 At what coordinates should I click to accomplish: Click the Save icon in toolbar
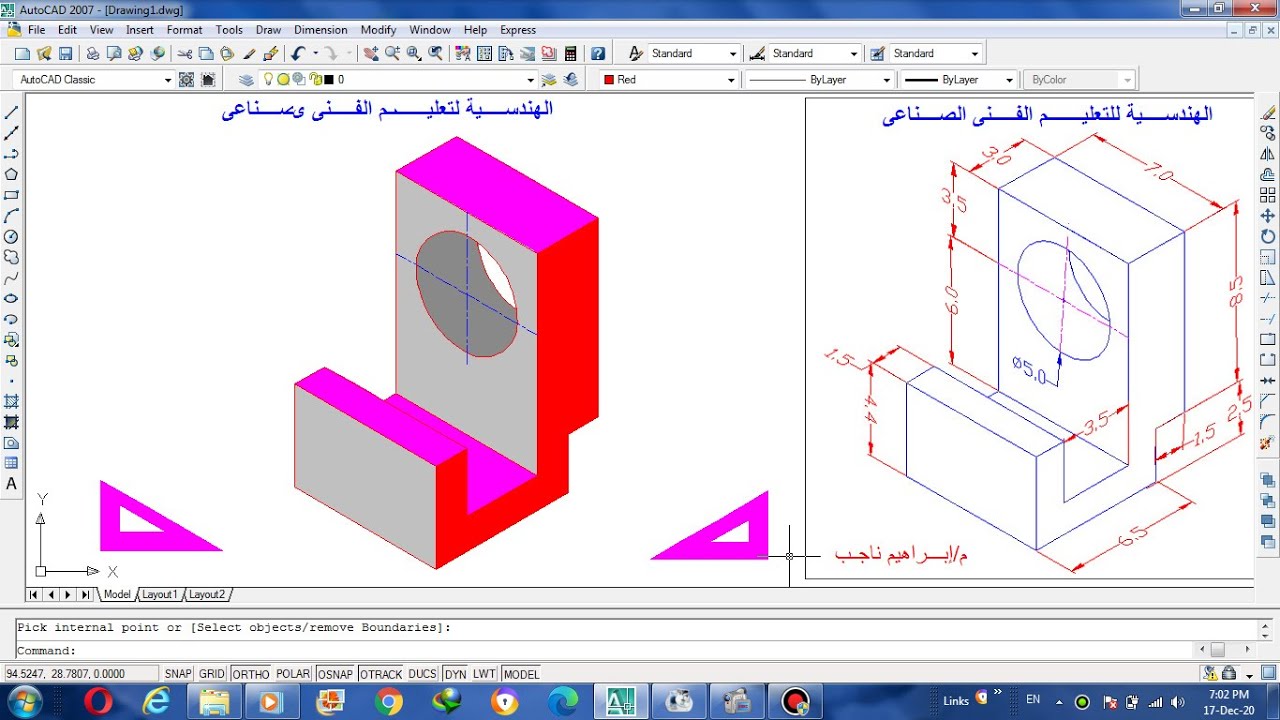point(65,53)
